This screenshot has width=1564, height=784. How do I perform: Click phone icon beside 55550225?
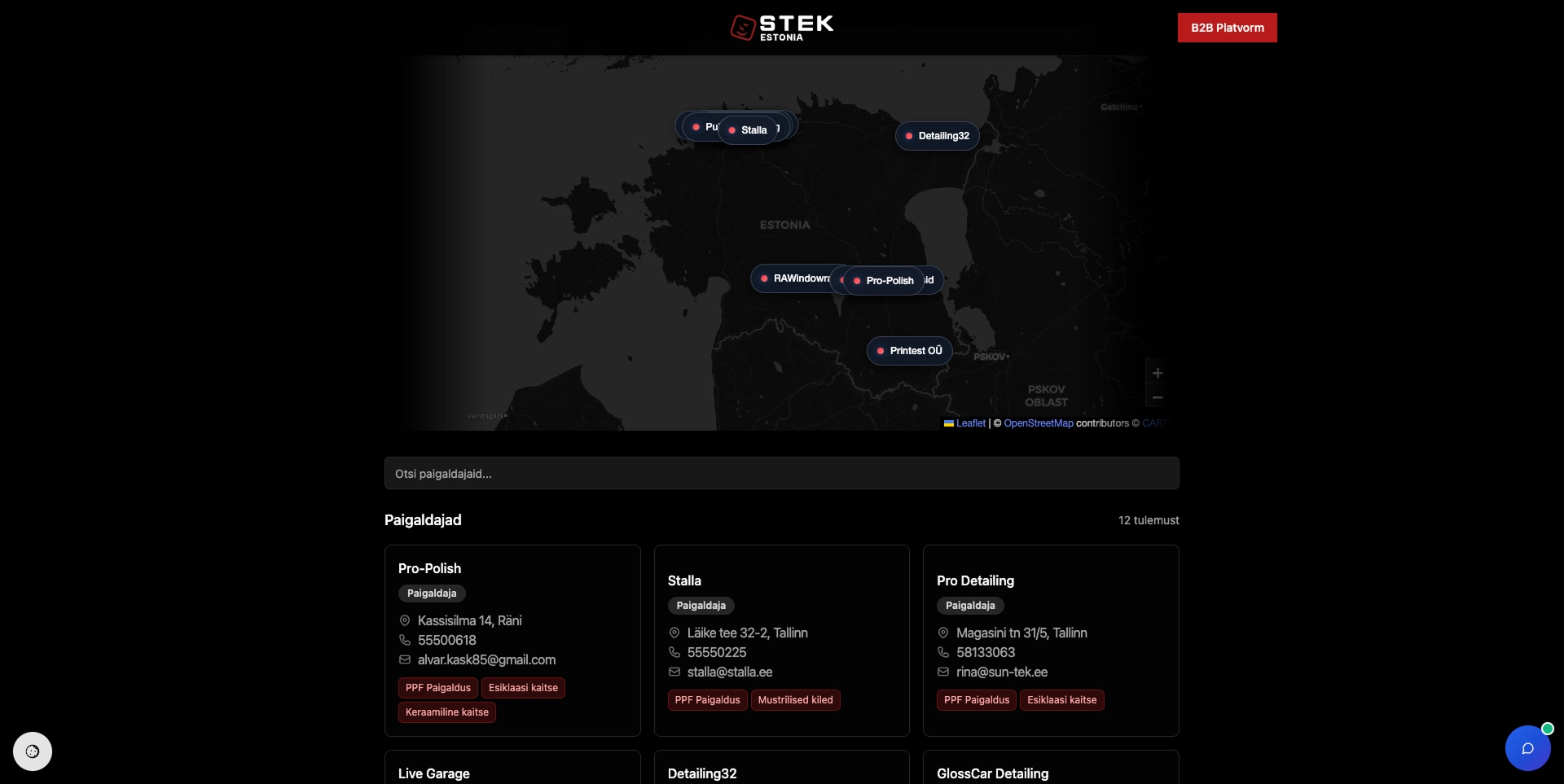pyautogui.click(x=674, y=652)
